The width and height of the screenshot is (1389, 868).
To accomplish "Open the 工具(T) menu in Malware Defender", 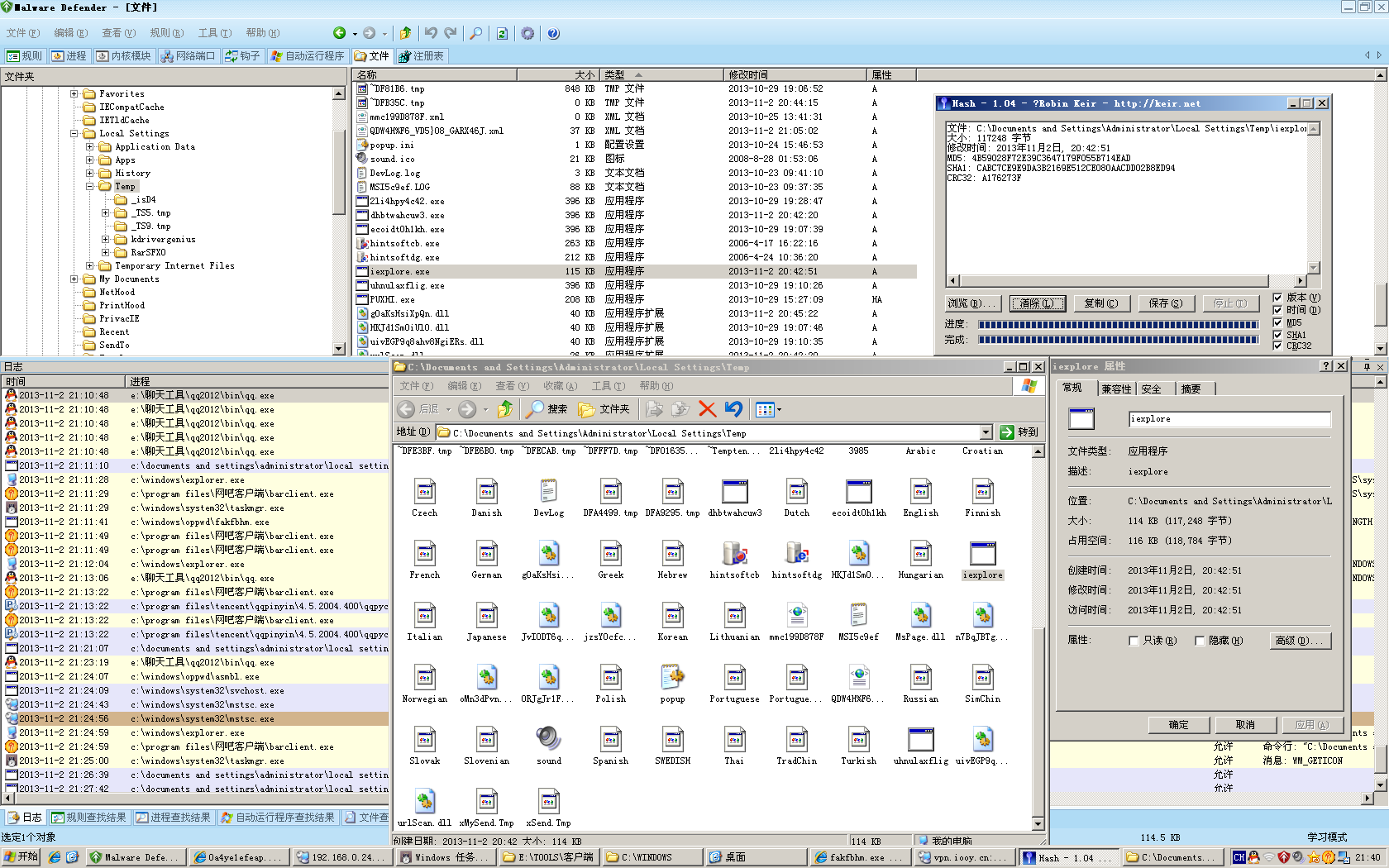I will [214, 33].
